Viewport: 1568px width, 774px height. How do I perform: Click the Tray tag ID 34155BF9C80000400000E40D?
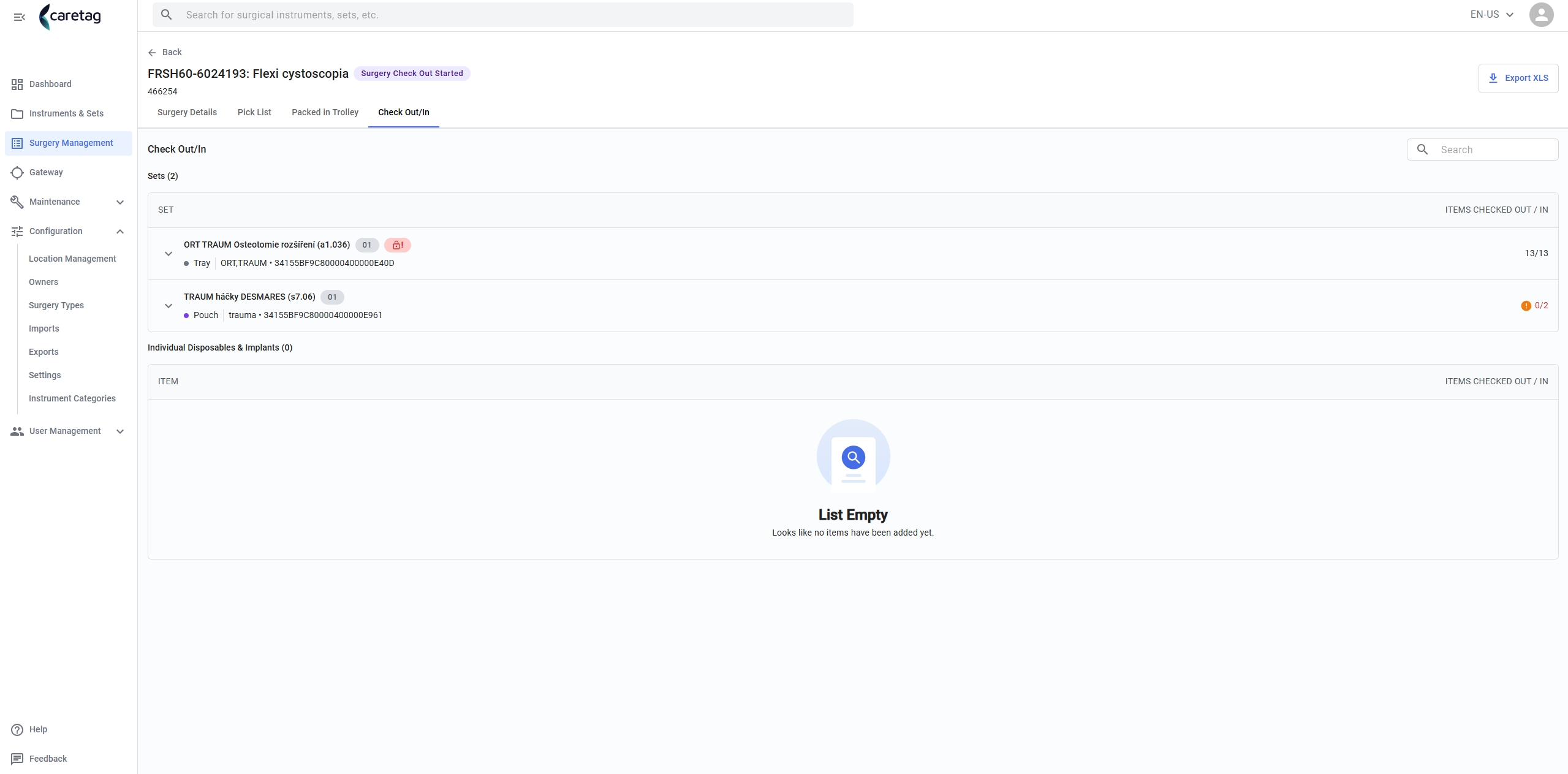[334, 264]
